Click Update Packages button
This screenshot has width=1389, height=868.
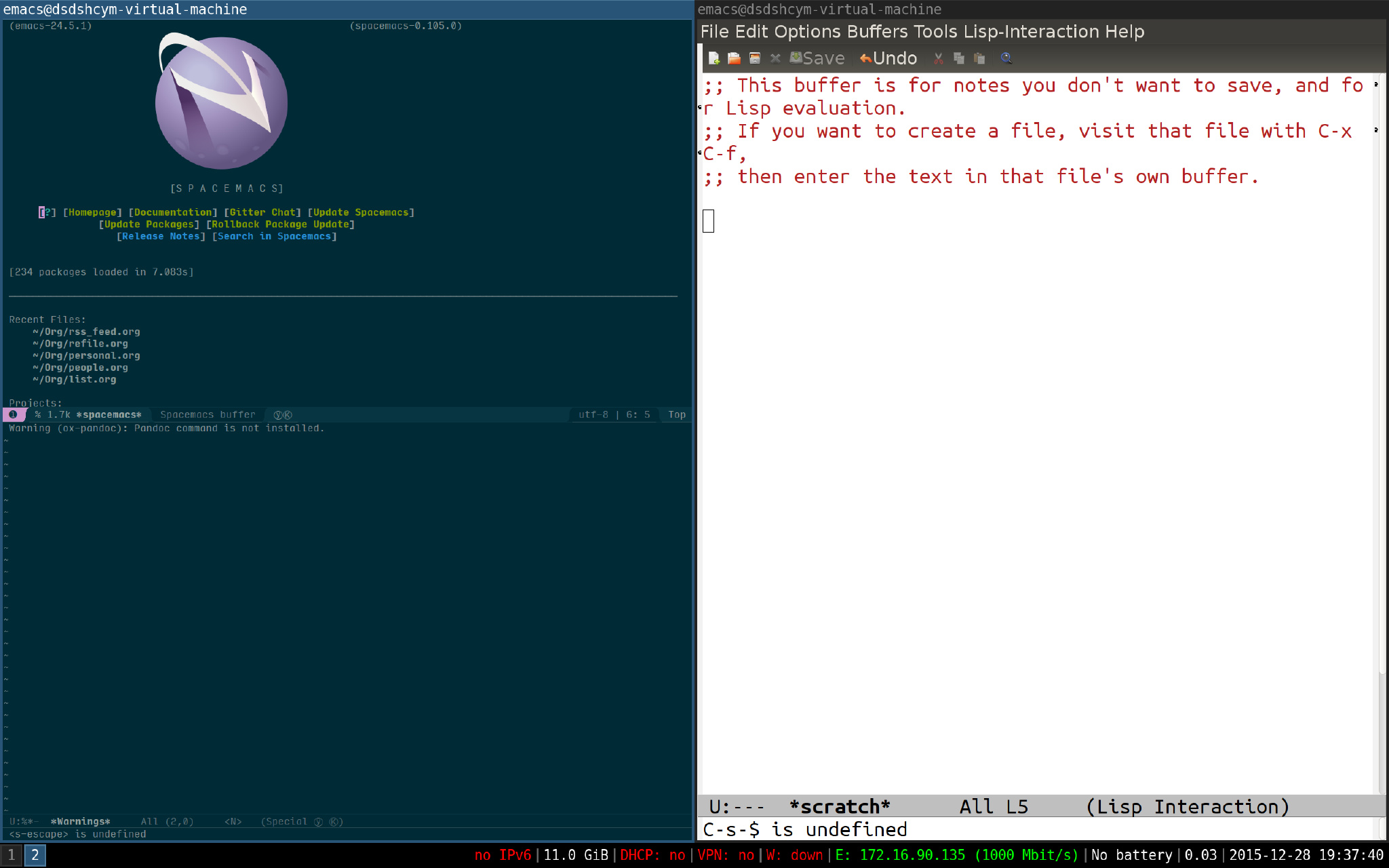point(149,224)
